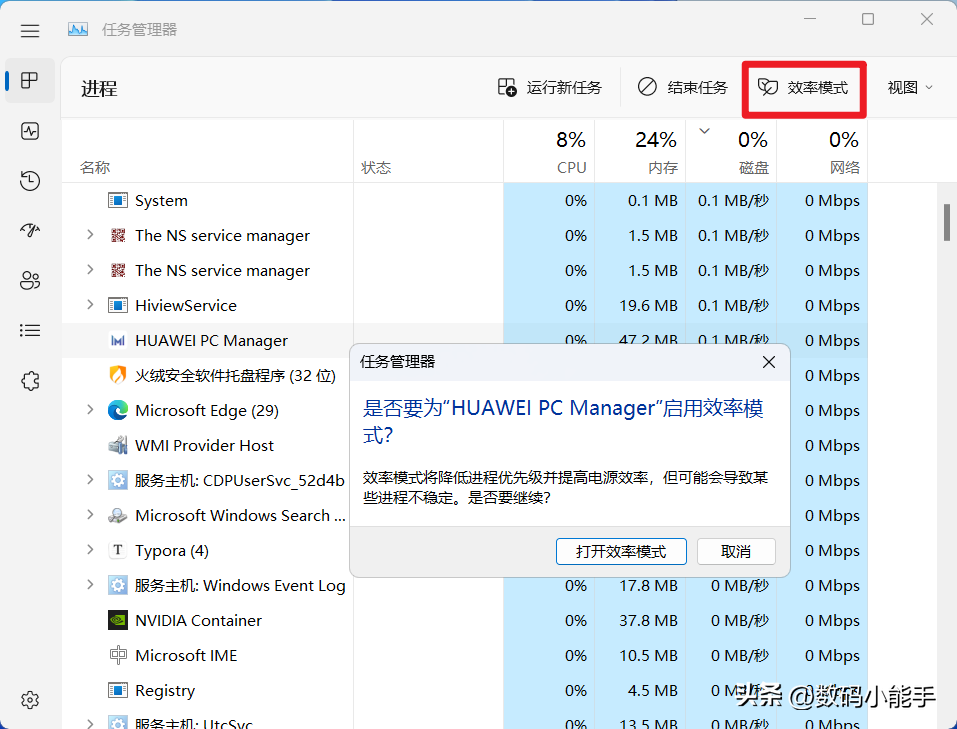Screen dimensions: 957x729
Task: Click 取消 in the dialog
Action: 736,551
